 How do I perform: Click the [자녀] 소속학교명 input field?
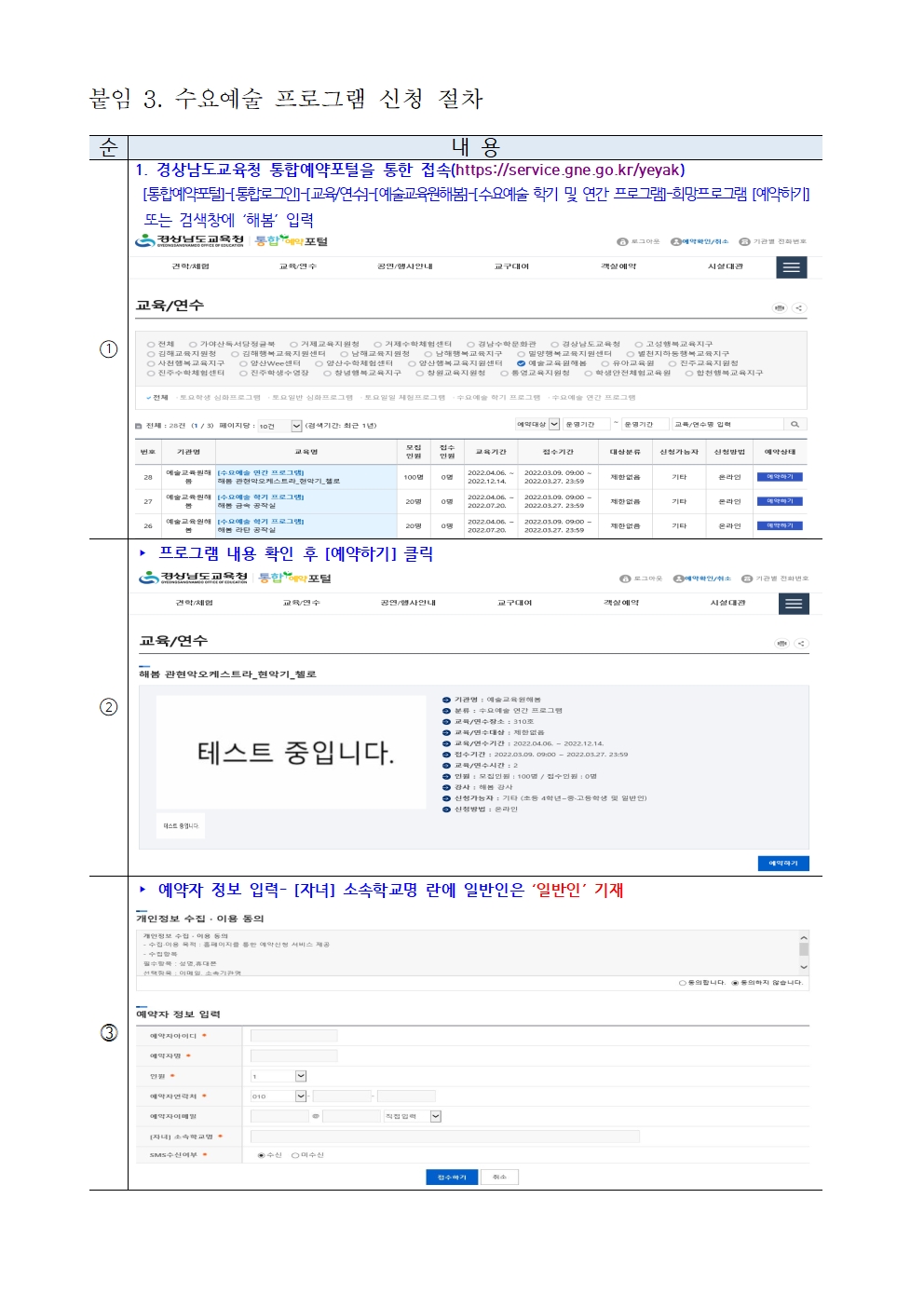tap(445, 1137)
